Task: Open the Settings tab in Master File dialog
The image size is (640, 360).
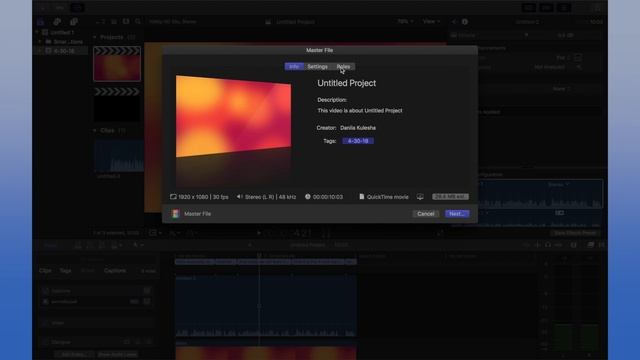Action: (x=317, y=67)
